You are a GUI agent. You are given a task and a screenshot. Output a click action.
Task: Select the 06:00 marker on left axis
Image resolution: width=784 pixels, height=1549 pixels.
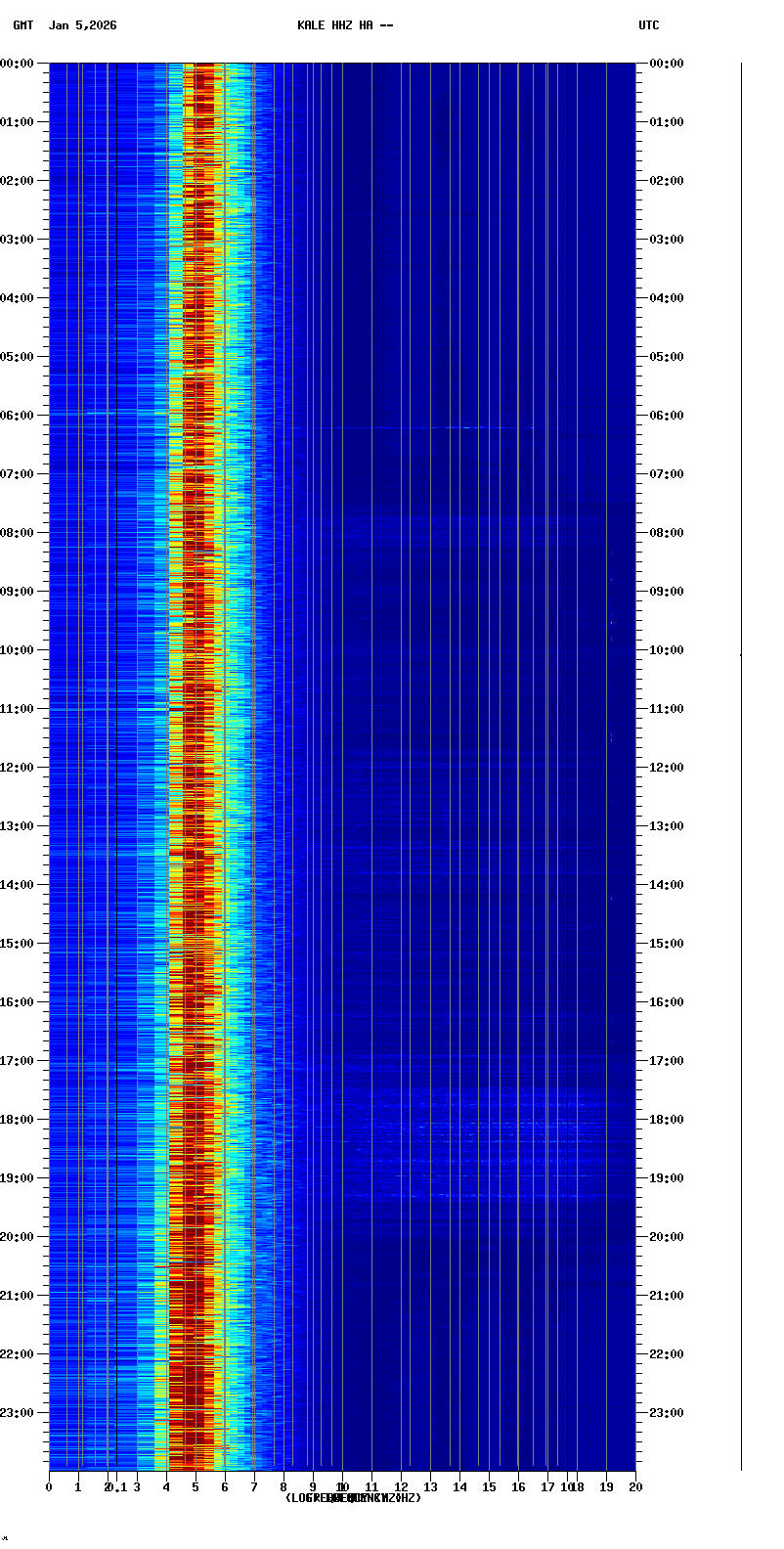click(18, 416)
